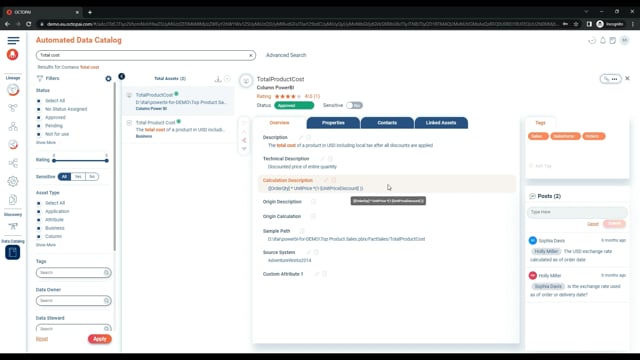Click the notifications bell icon
Image resolution: width=640 pixels, height=360 pixels.
tap(602, 40)
